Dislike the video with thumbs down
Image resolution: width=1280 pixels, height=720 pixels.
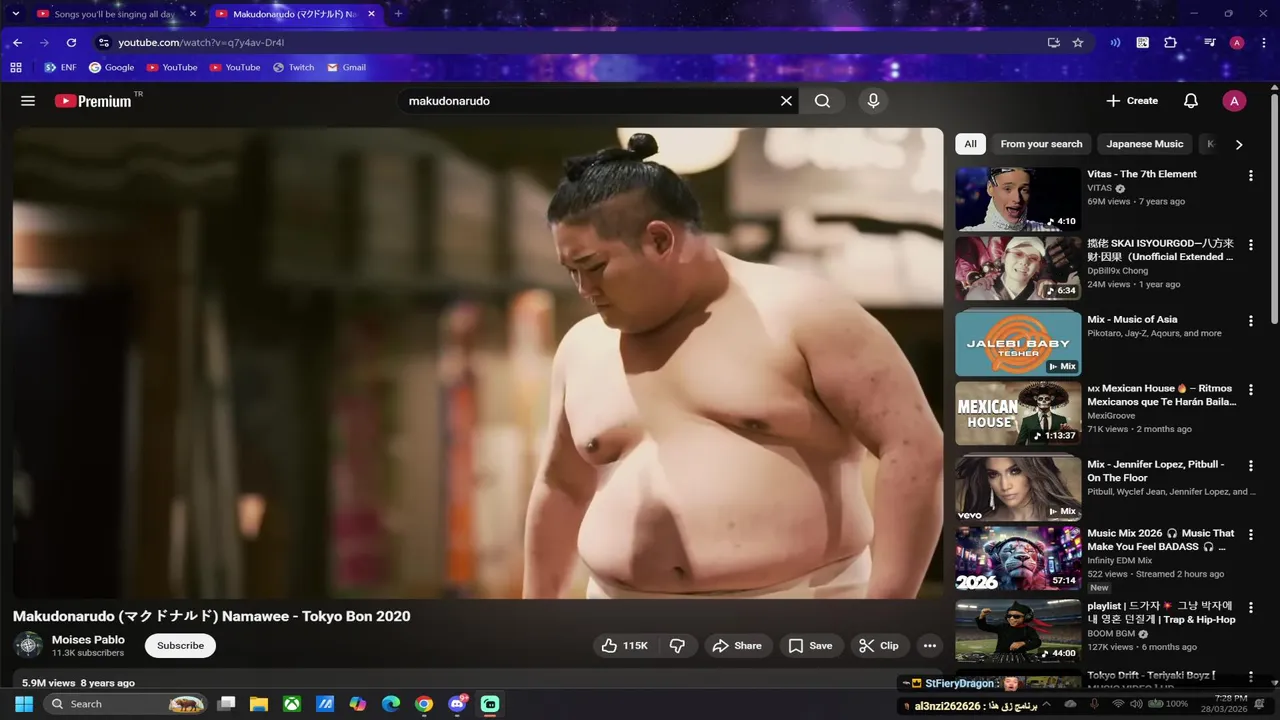pyautogui.click(x=677, y=646)
